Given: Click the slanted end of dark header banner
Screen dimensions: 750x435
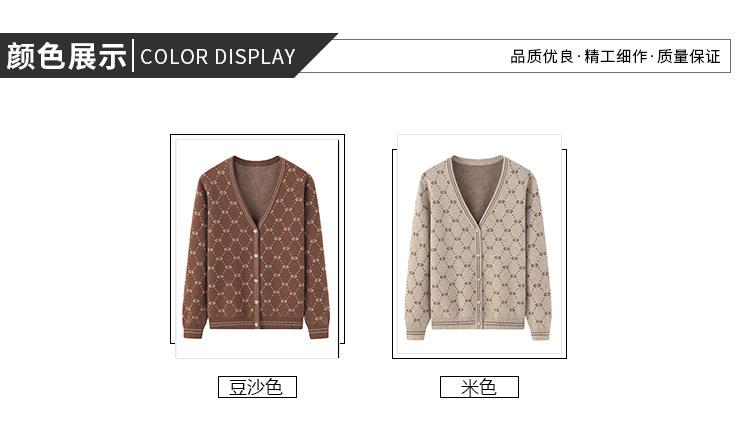Looking at the screenshot, I should click(317, 55).
